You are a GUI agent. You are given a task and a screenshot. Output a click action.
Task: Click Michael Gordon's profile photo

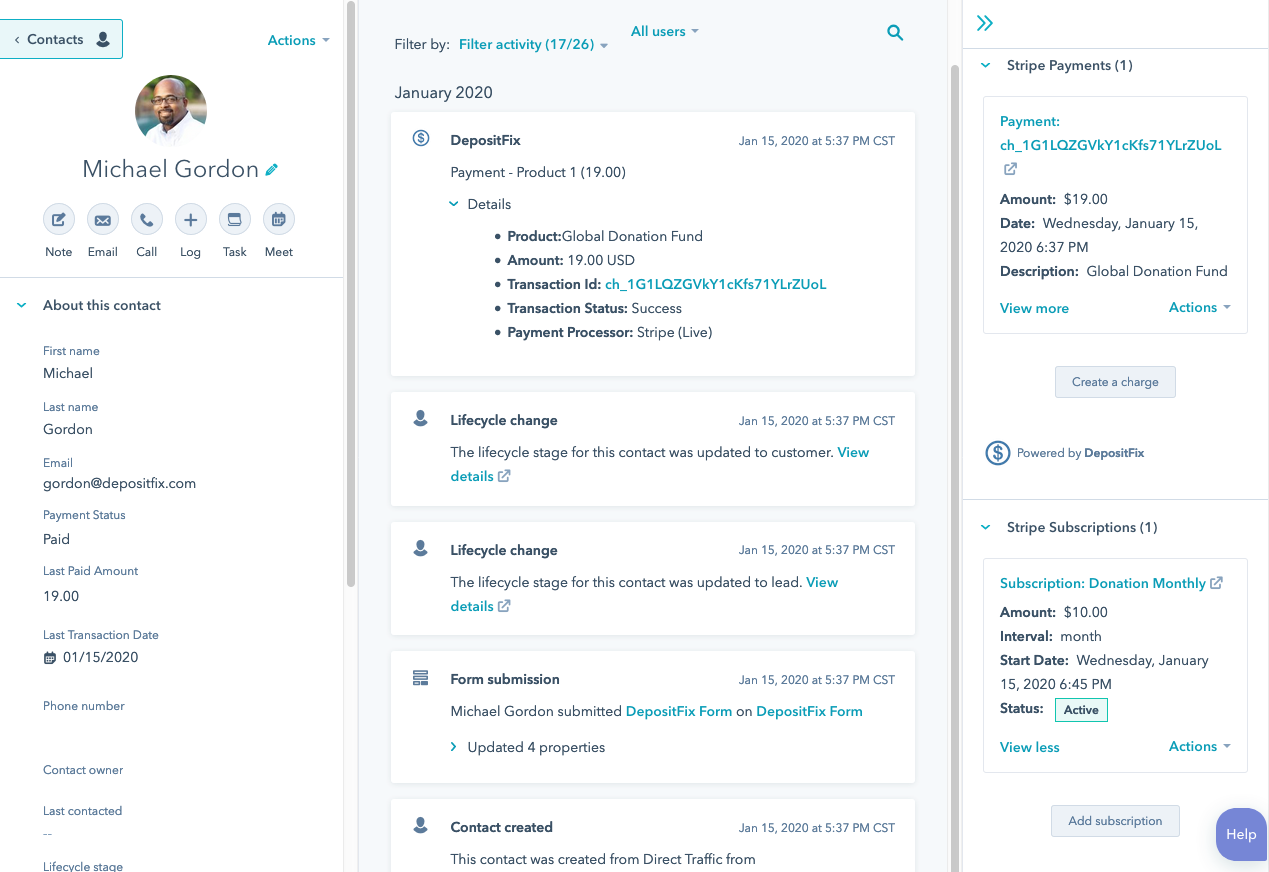[171, 110]
